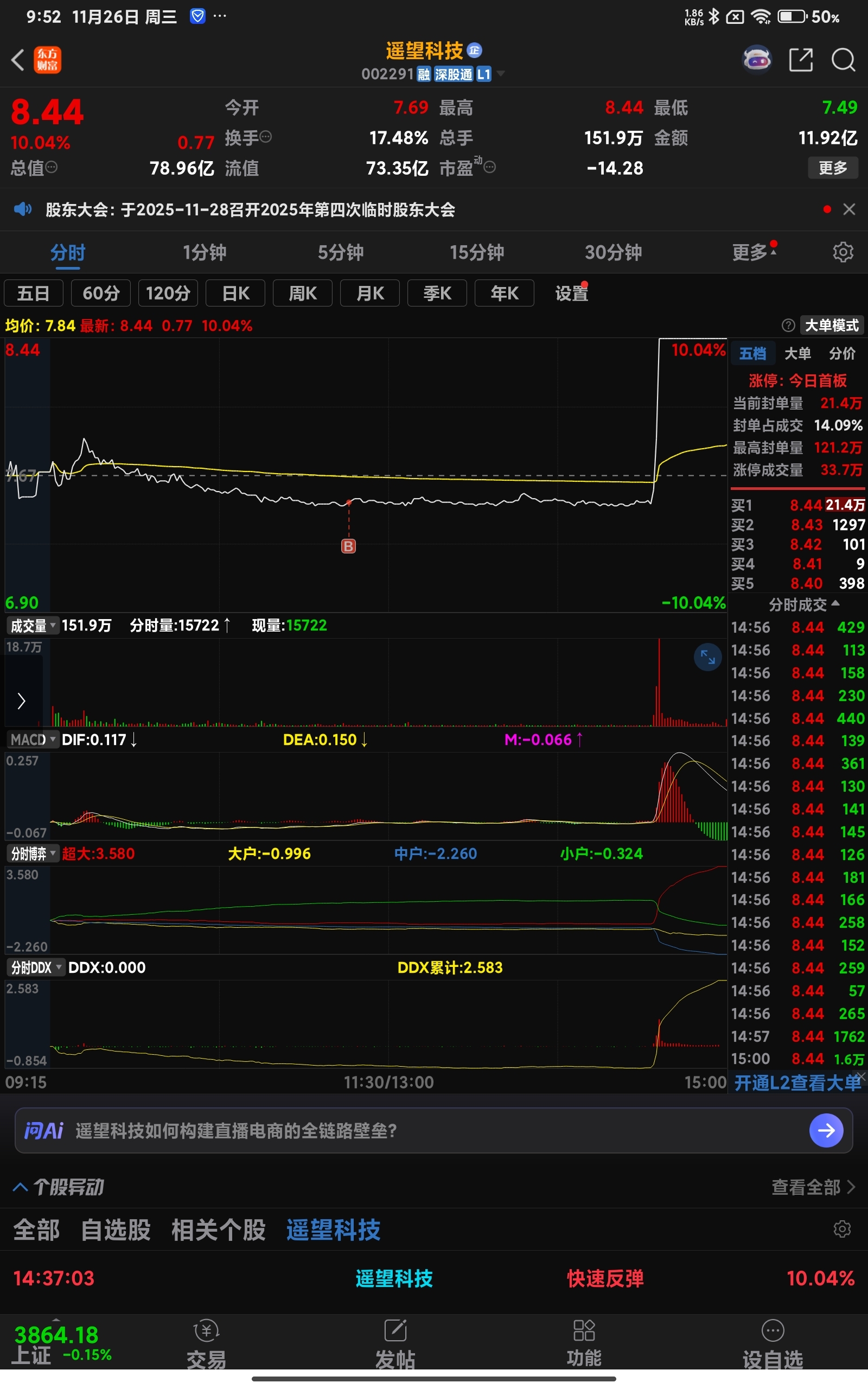This screenshot has height=1389, width=868.
Task: Open 个股异动 settings gear icon
Action: pyautogui.click(x=841, y=1229)
